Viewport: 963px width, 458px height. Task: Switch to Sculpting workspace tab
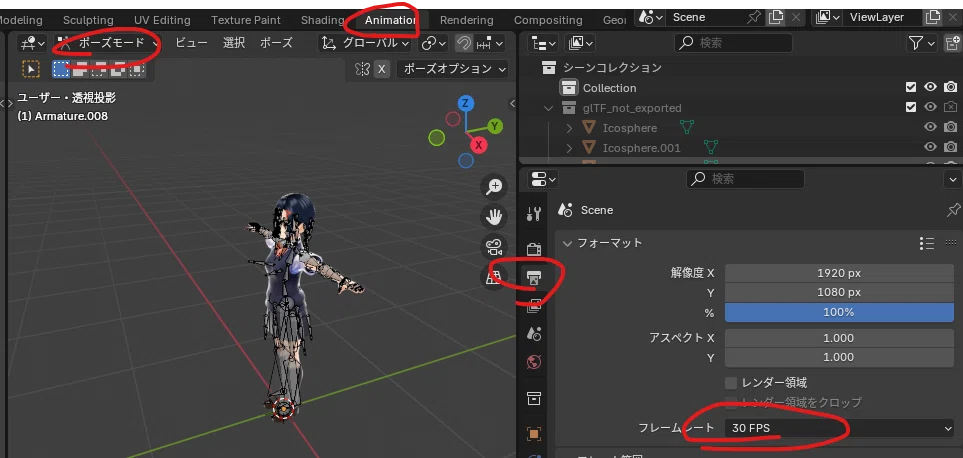tap(88, 20)
